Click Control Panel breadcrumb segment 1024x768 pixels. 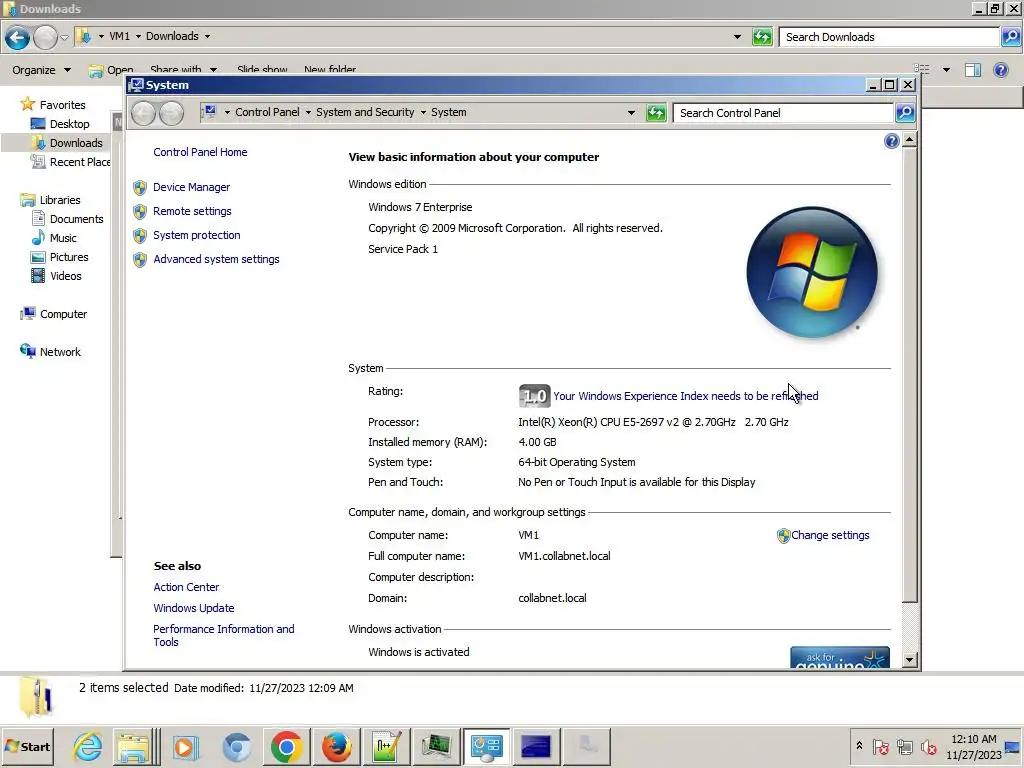click(x=267, y=112)
